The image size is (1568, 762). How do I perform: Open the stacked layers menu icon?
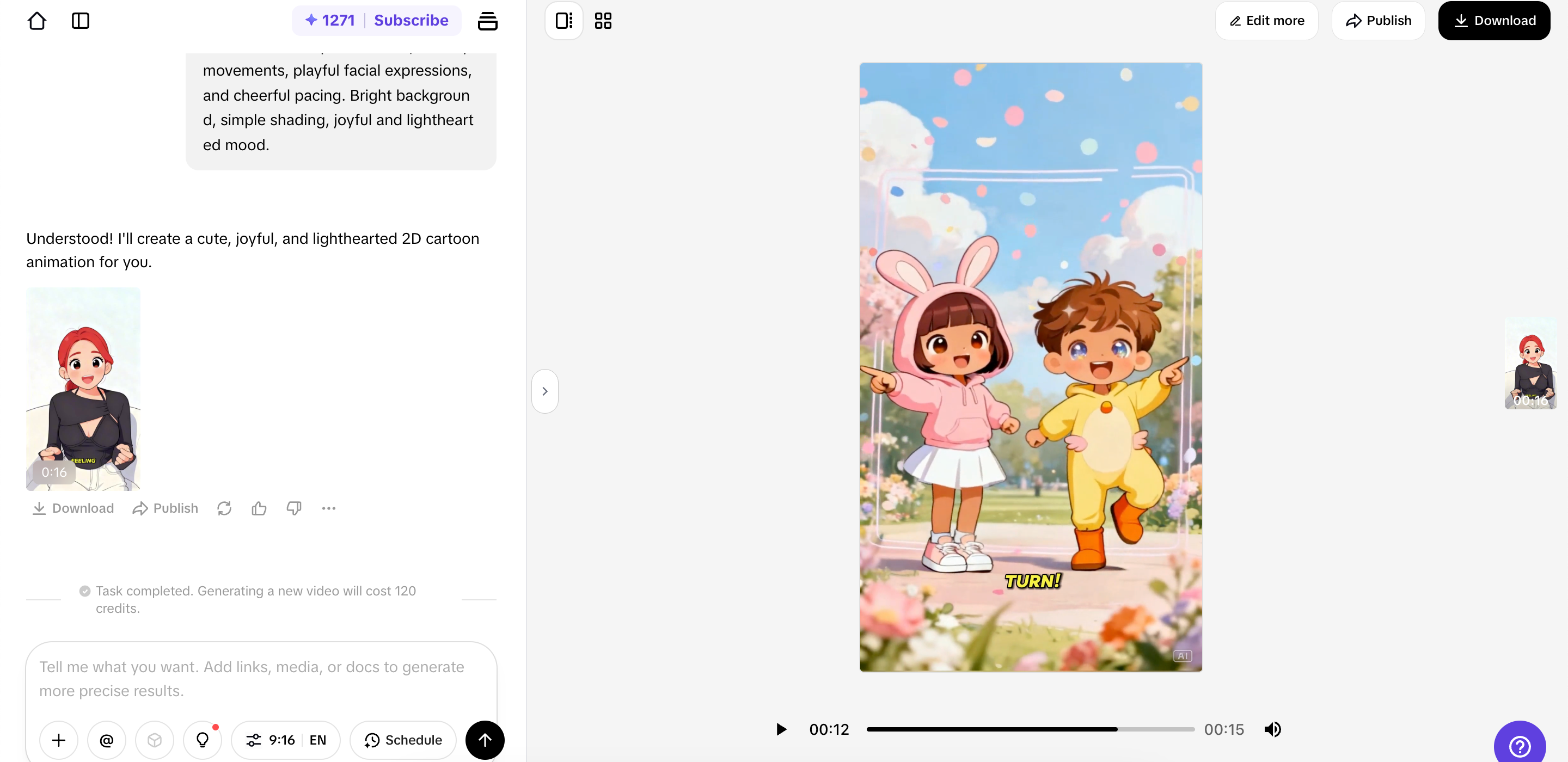(x=487, y=21)
